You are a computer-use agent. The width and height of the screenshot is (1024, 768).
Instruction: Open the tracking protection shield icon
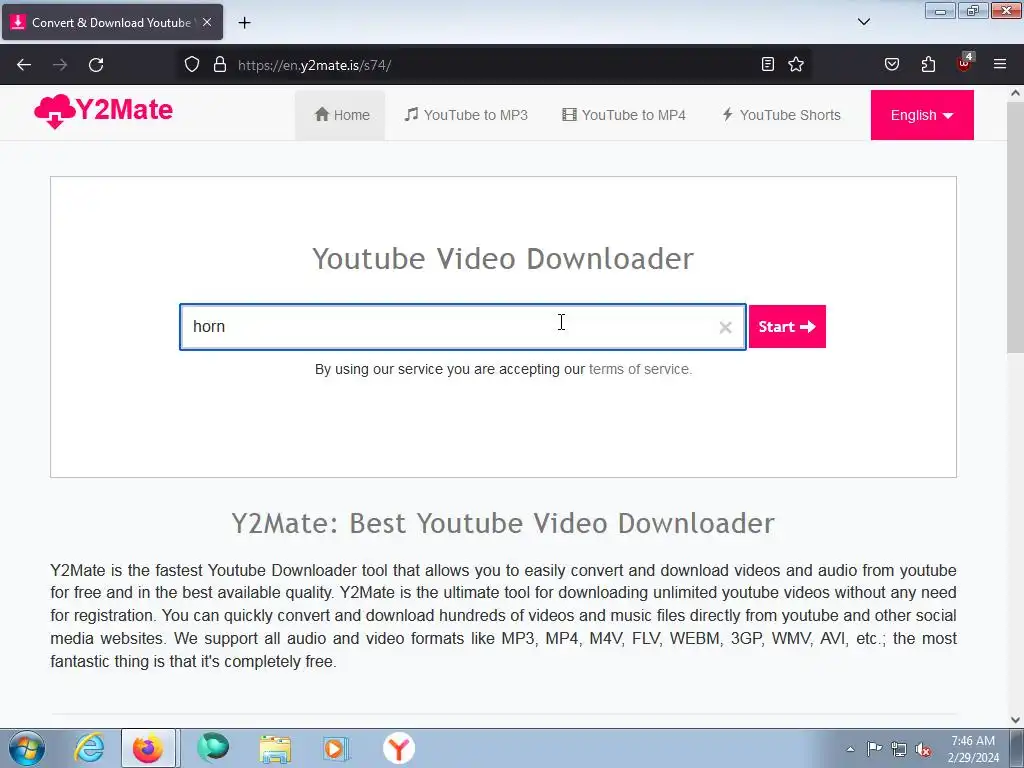[x=191, y=65]
